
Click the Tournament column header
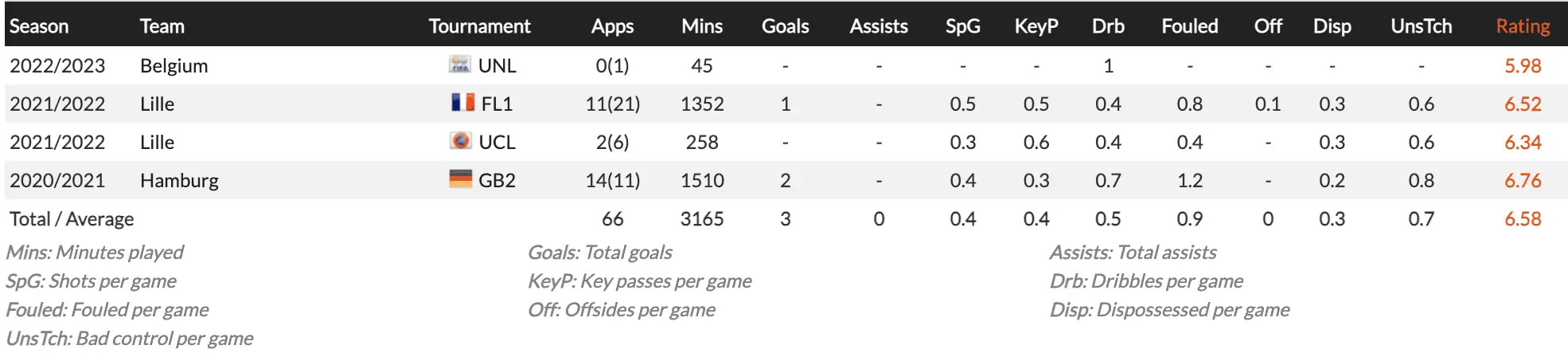(479, 26)
